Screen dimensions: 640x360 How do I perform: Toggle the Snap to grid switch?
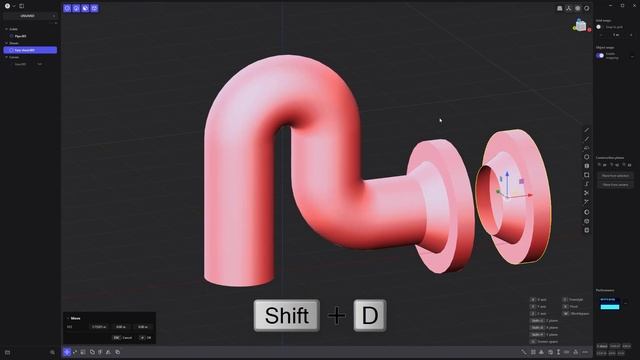pyautogui.click(x=599, y=27)
